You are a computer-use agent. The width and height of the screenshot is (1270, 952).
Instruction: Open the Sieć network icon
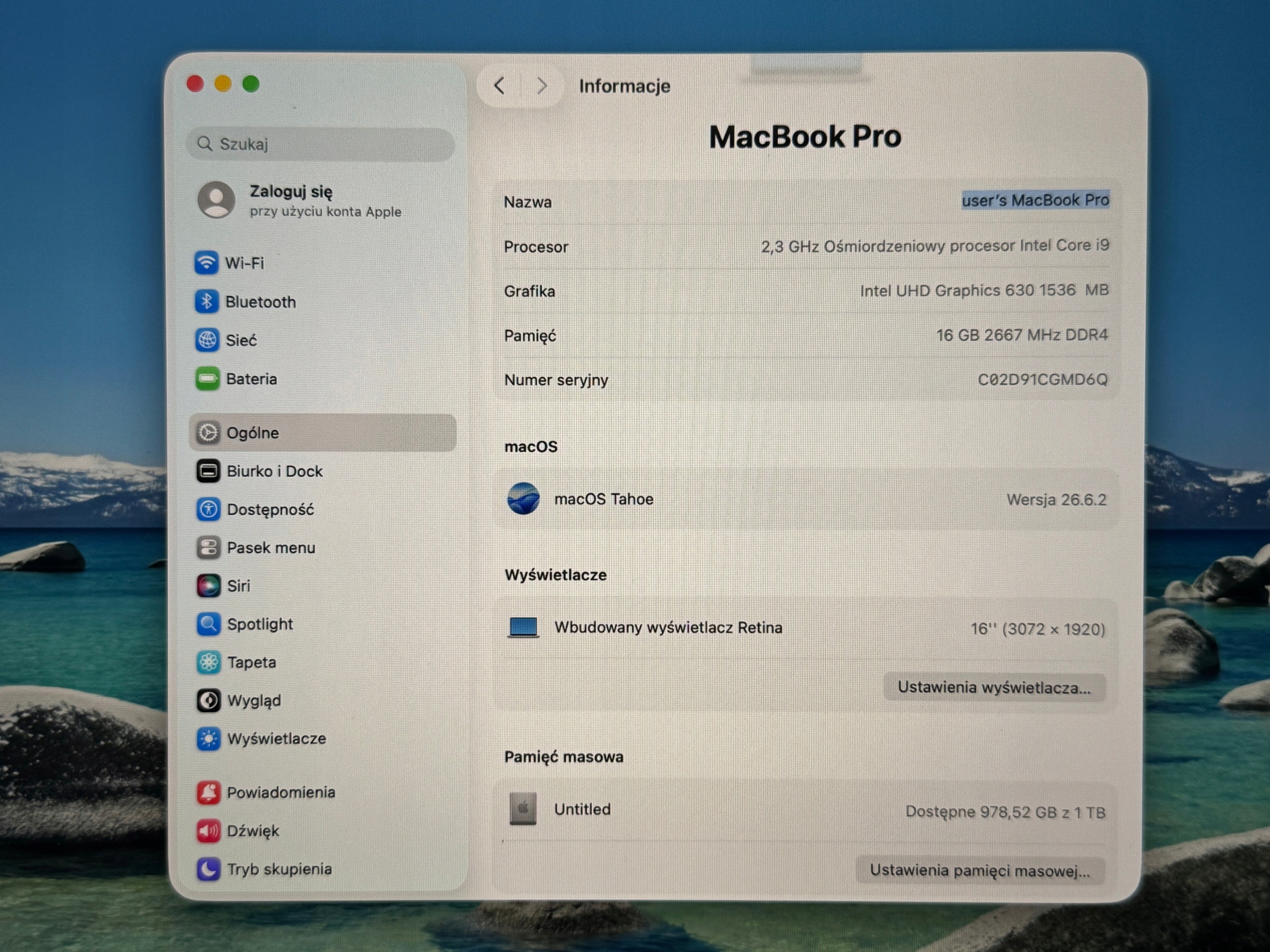pyautogui.click(x=207, y=340)
